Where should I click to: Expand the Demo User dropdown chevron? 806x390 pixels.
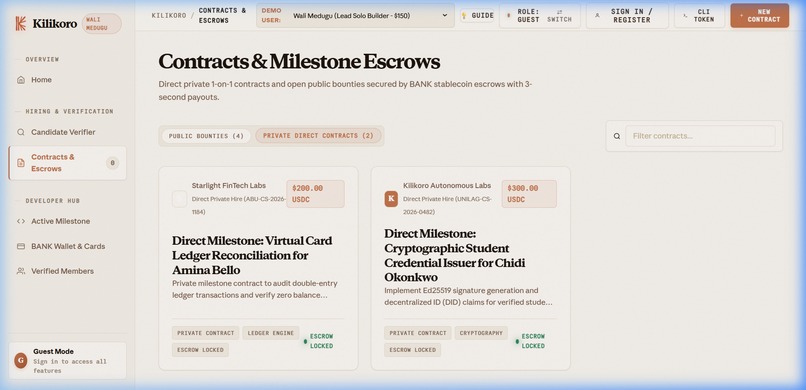(445, 15)
